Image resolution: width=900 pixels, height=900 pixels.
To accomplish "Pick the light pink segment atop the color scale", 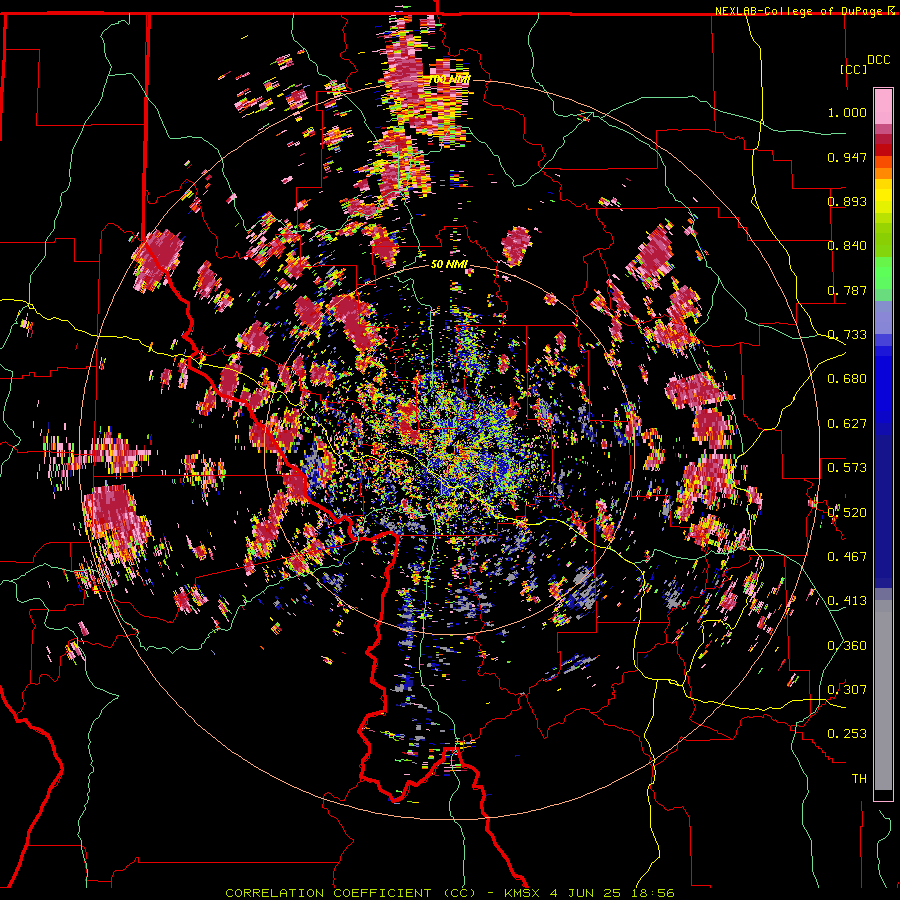I will pos(883,107).
